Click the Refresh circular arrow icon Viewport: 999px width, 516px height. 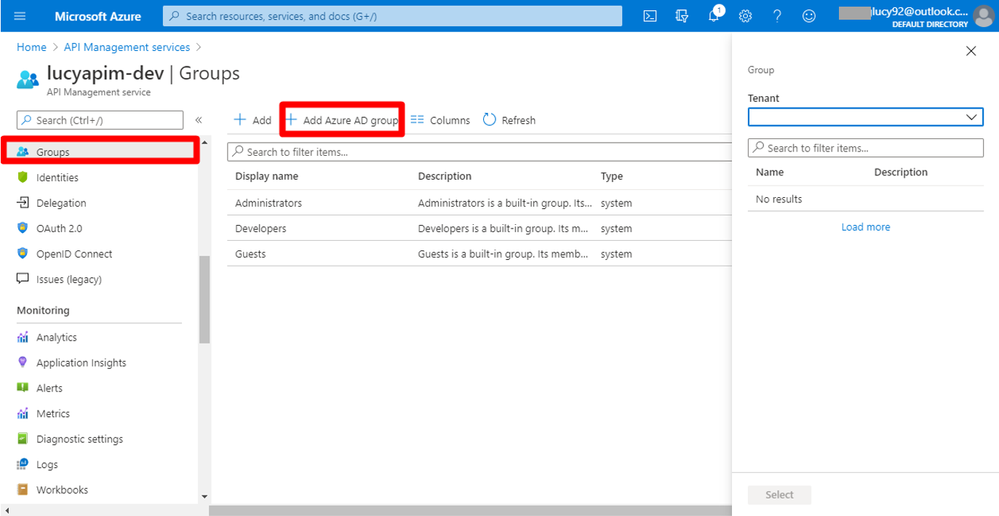pyautogui.click(x=489, y=120)
